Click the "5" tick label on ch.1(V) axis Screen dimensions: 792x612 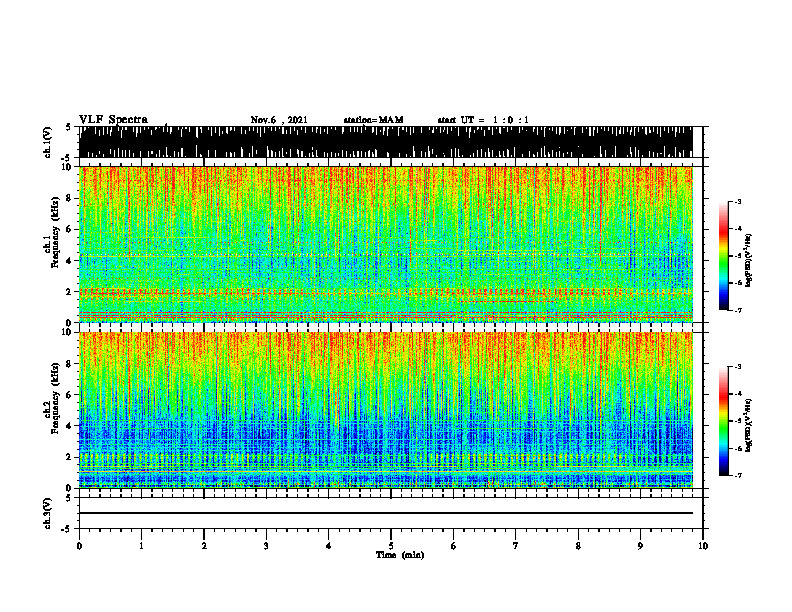point(68,127)
